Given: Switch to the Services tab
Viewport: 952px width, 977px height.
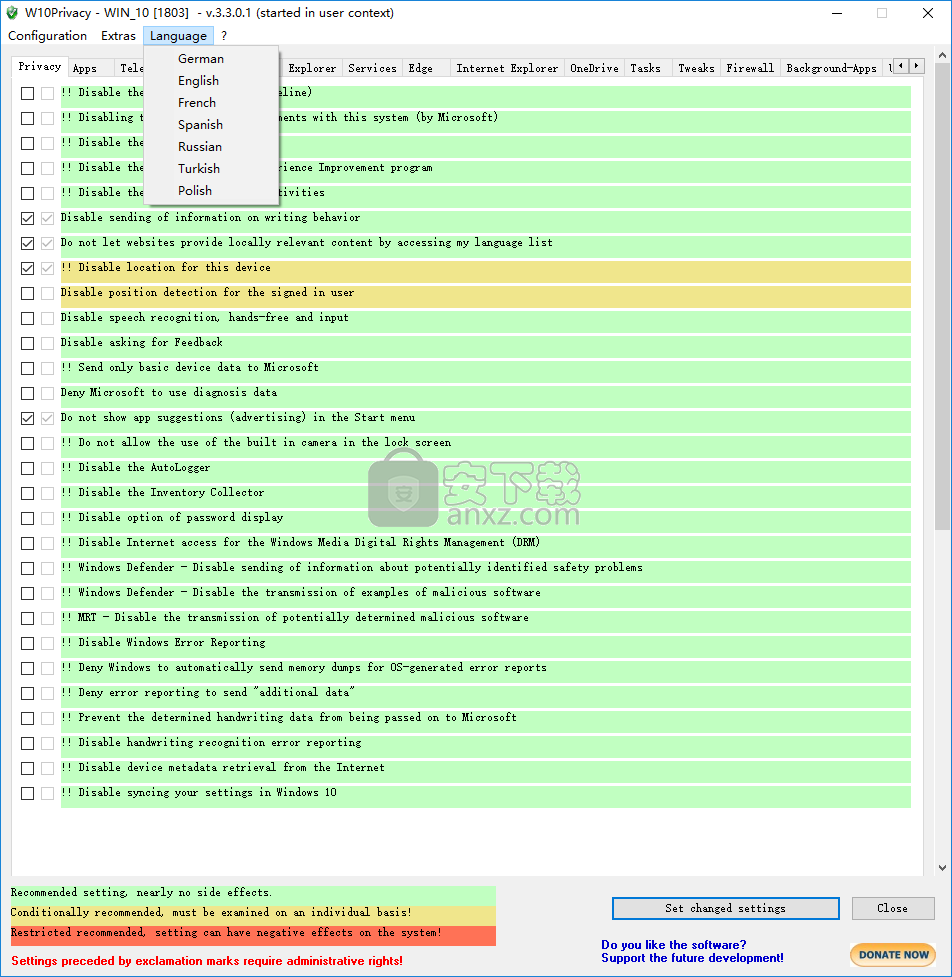Looking at the screenshot, I should (x=372, y=69).
